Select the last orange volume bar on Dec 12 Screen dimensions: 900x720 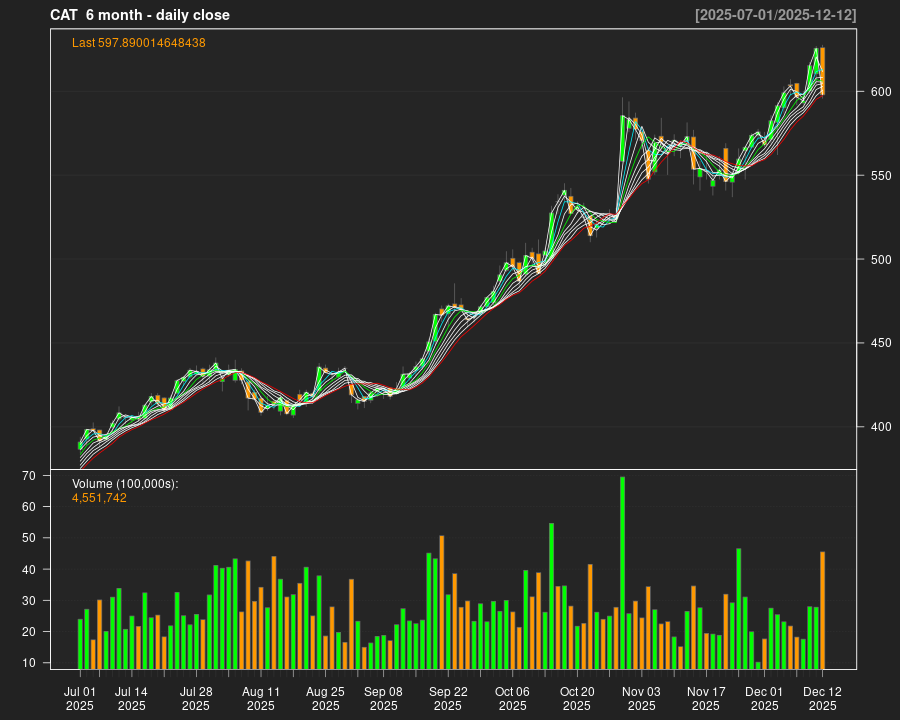click(x=823, y=610)
